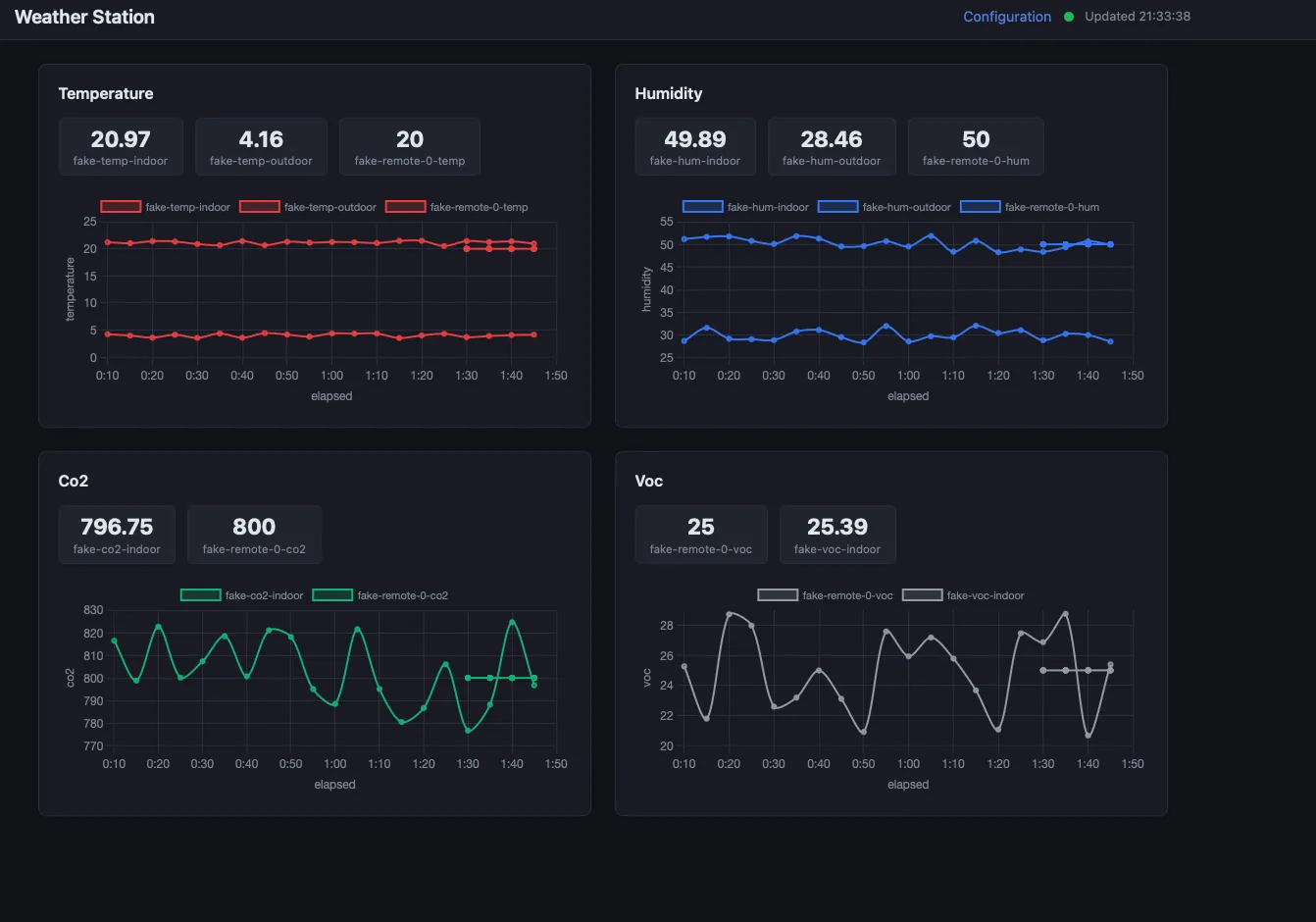Select the 4.16 fake-temp-outdoor stat card

point(261,147)
